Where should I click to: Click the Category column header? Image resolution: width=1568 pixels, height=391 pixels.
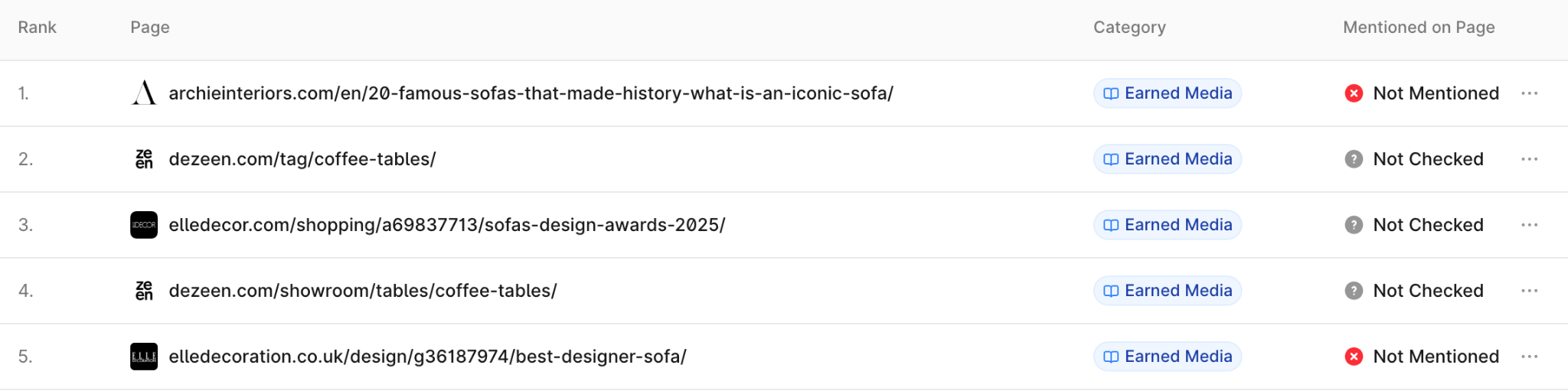1129,28
